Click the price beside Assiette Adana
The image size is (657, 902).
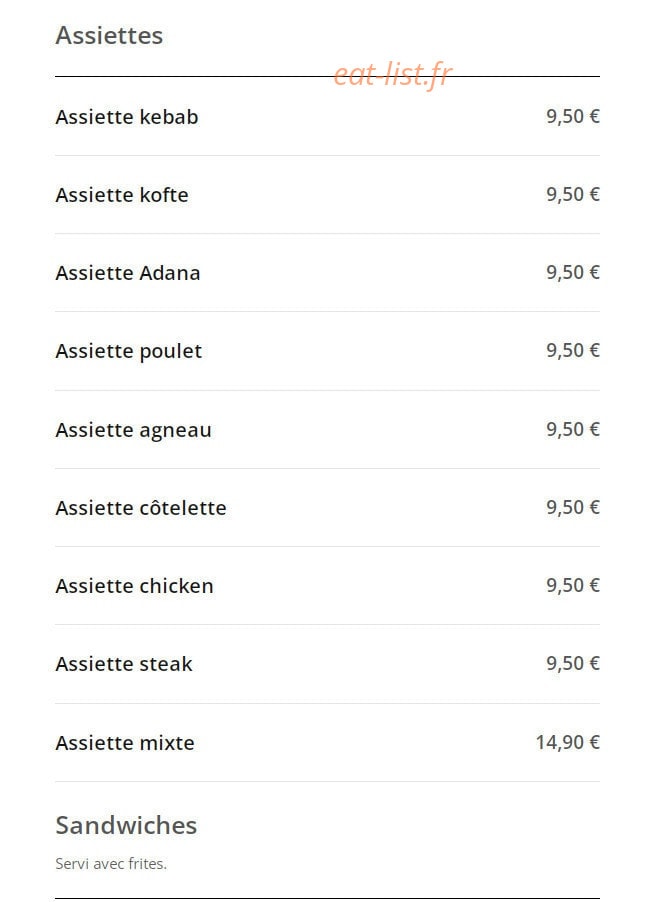click(x=573, y=272)
